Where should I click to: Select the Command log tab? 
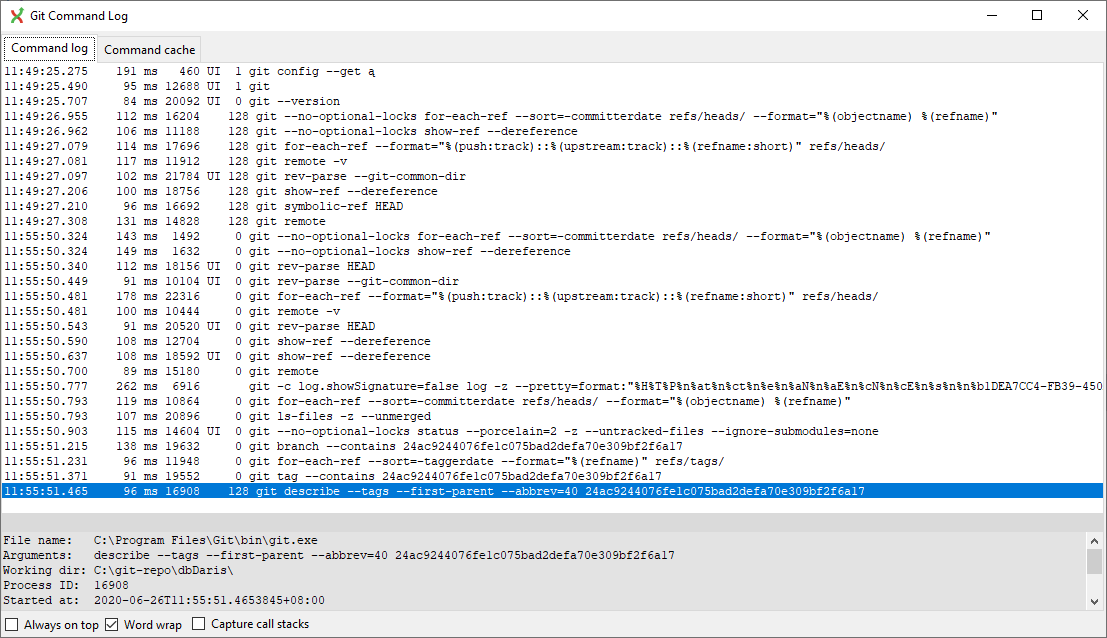48,48
